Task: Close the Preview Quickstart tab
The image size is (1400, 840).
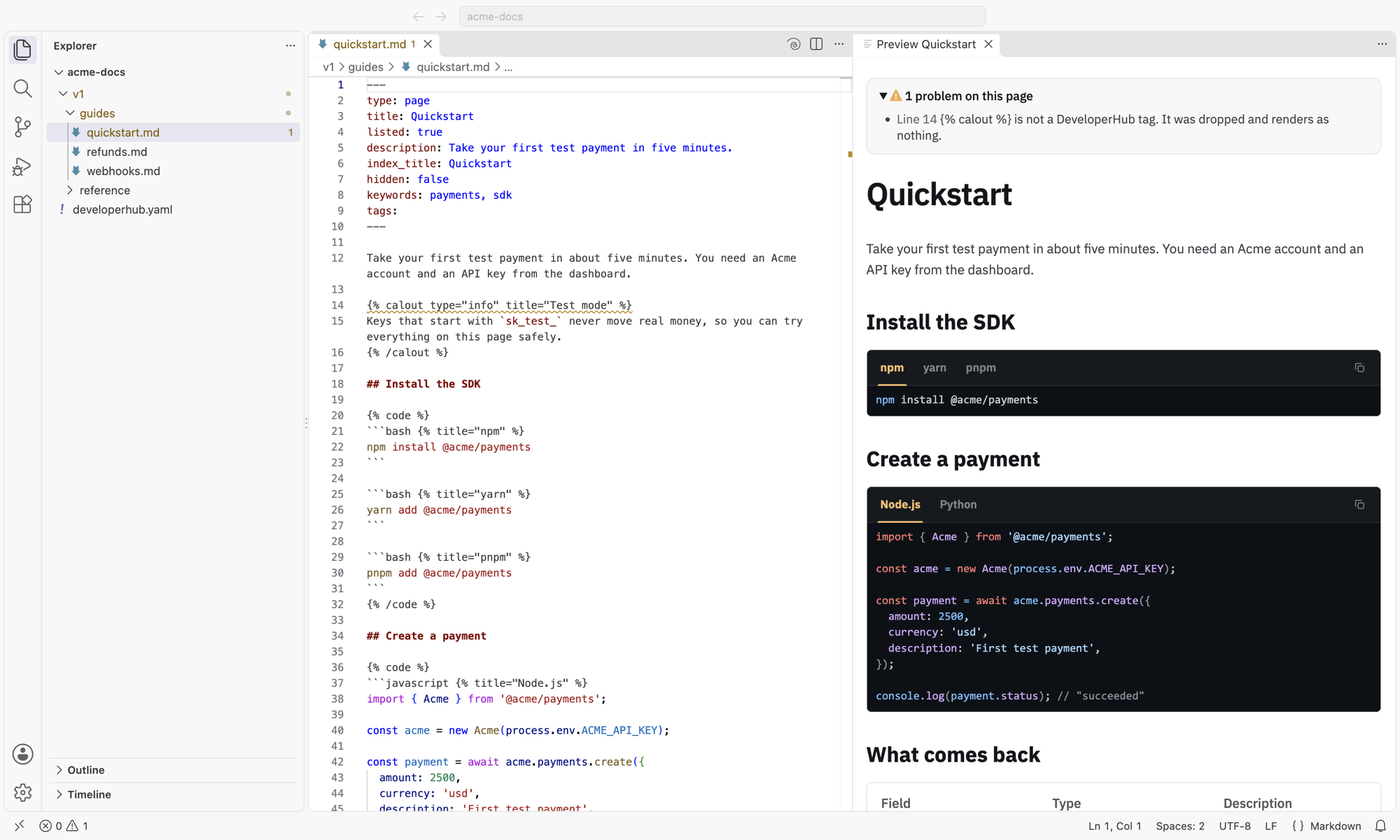Action: (988, 44)
